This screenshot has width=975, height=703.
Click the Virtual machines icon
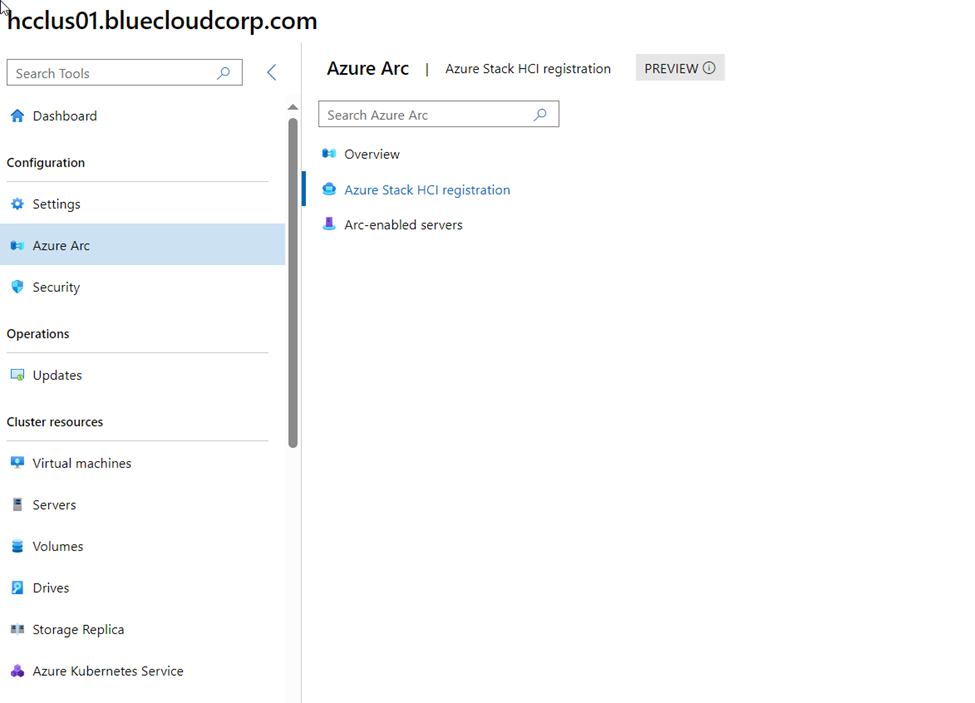point(17,462)
